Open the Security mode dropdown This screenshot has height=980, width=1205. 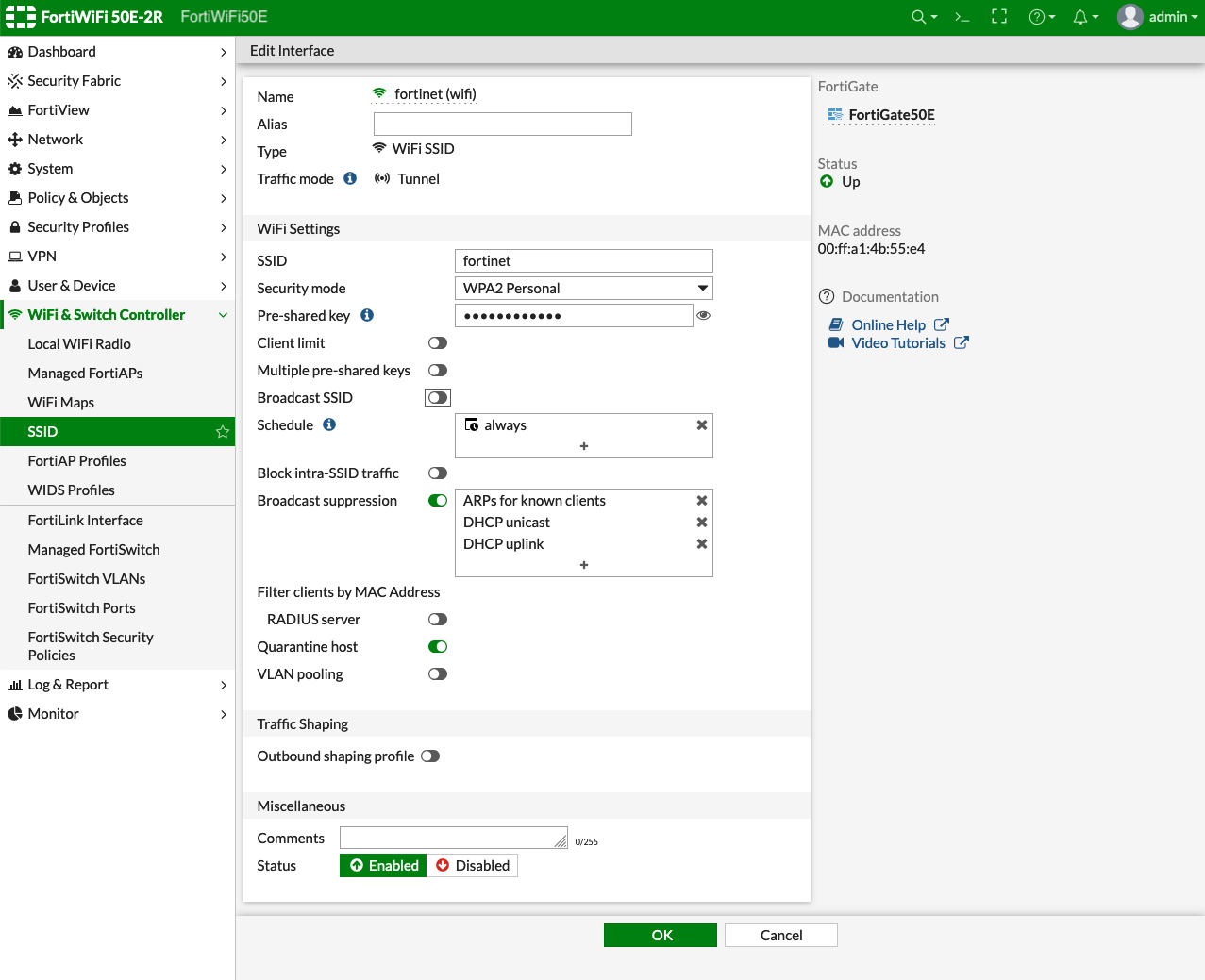pos(584,289)
